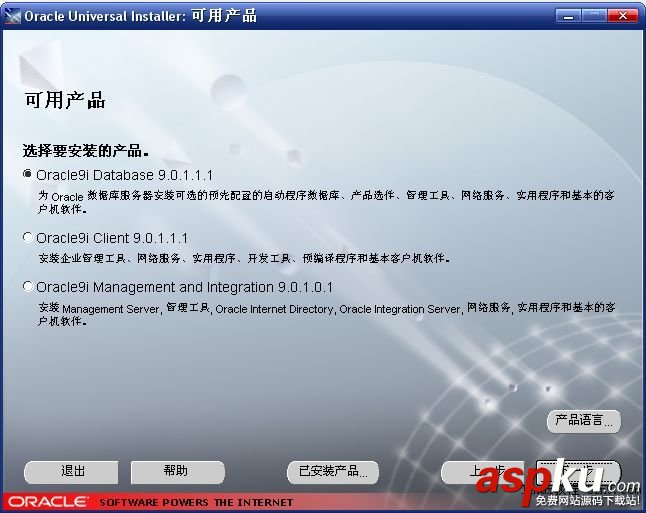Click the description text under Oracle9i Client
The height and width of the screenshot is (513, 646).
click(x=244, y=258)
